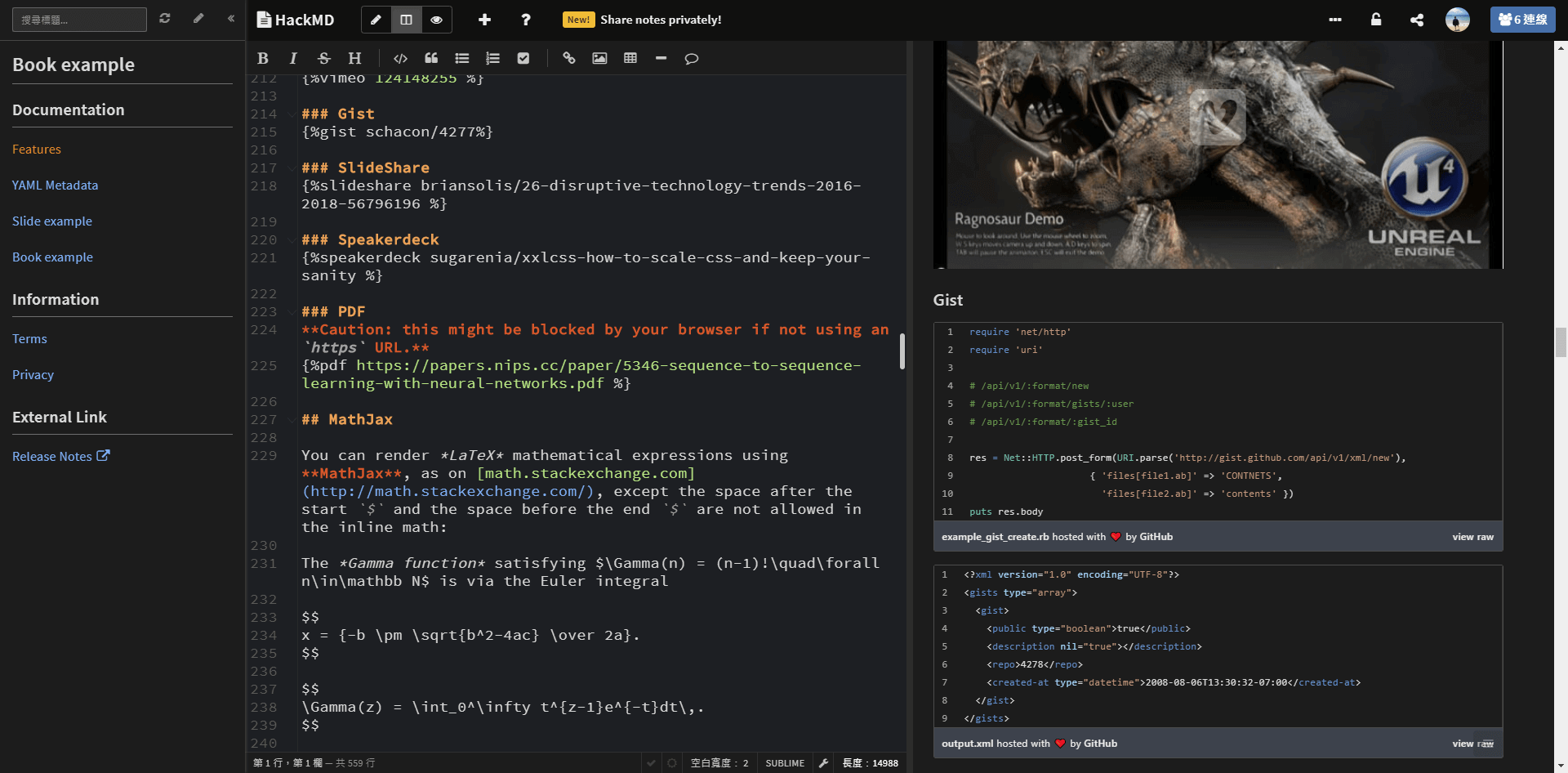Insert a numbered list
Viewport: 1568px width, 773px height.
[x=492, y=58]
